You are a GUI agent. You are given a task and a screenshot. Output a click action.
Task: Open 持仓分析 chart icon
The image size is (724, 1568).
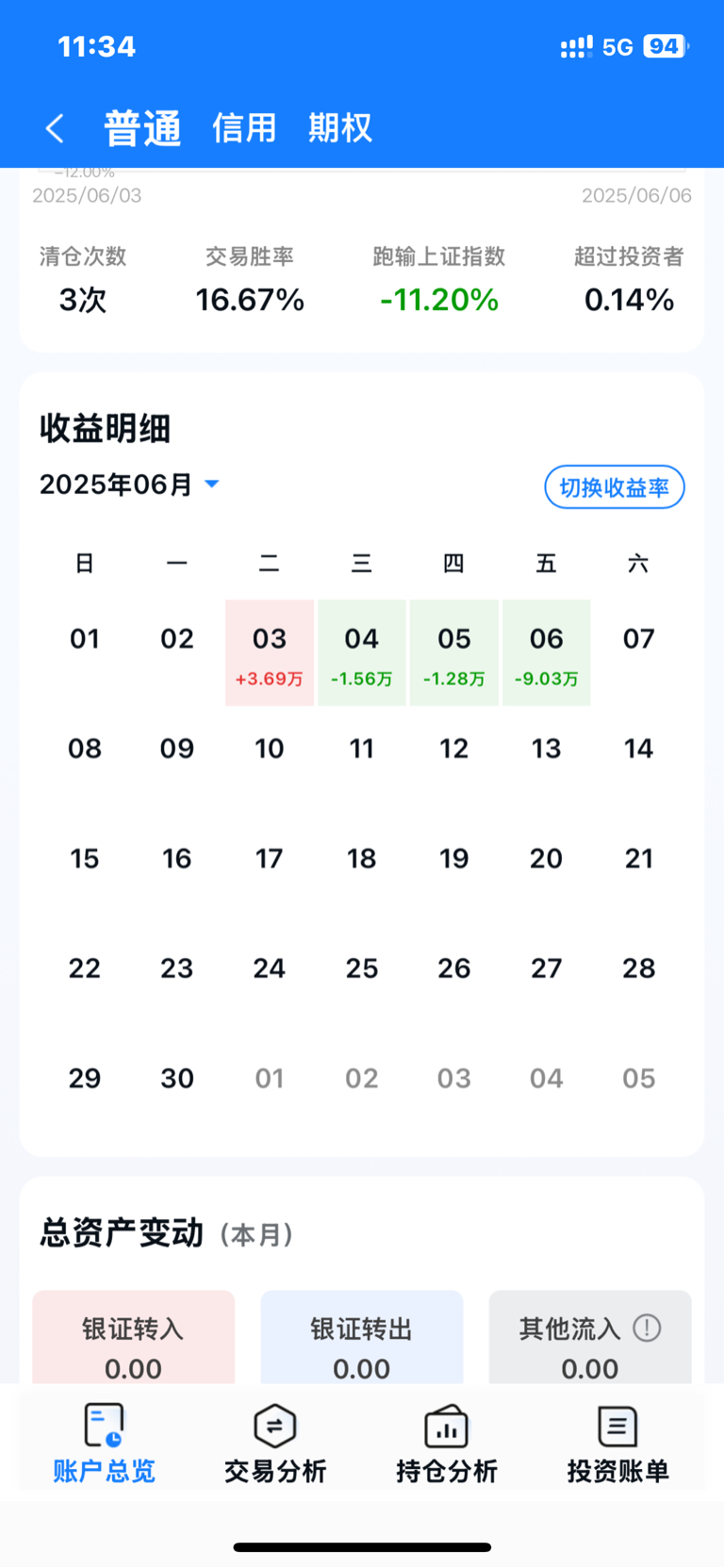click(447, 1426)
